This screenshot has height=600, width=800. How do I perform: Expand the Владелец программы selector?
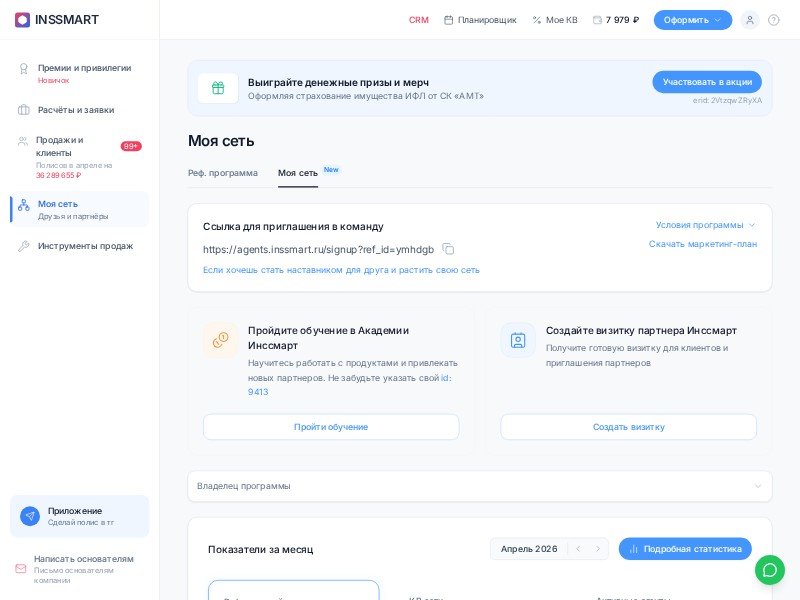click(480, 486)
